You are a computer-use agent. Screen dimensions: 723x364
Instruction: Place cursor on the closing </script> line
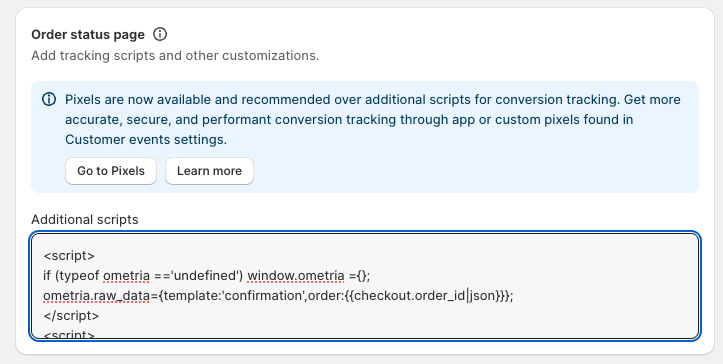[x=71, y=316]
